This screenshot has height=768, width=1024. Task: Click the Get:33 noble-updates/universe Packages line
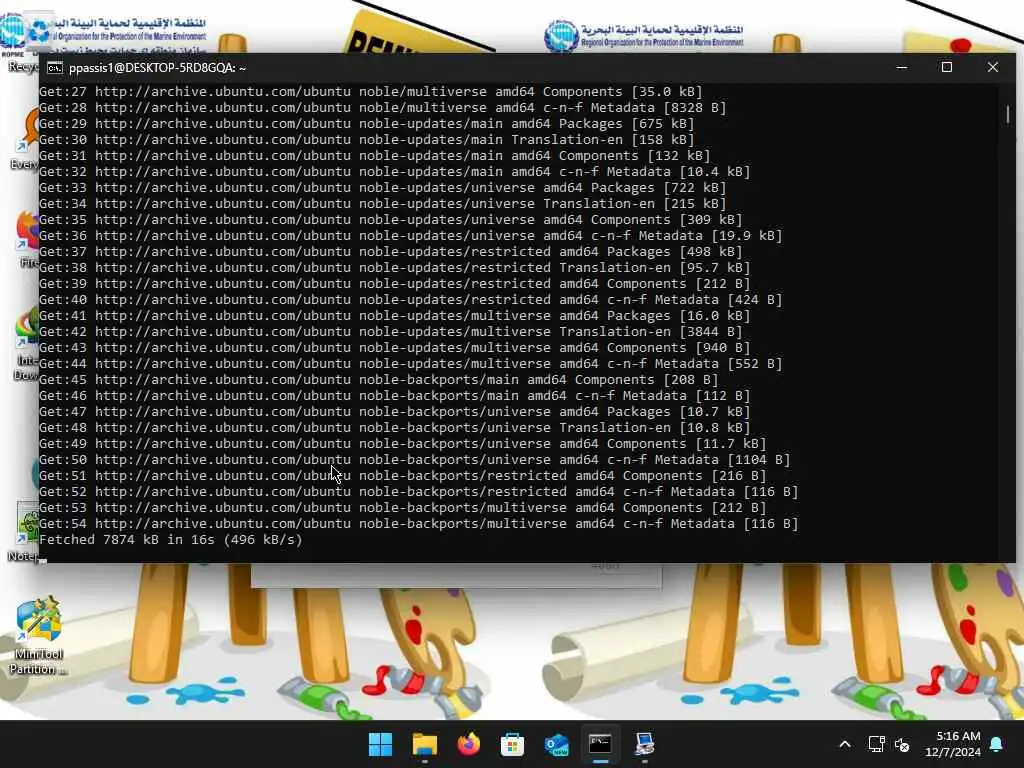coord(382,187)
